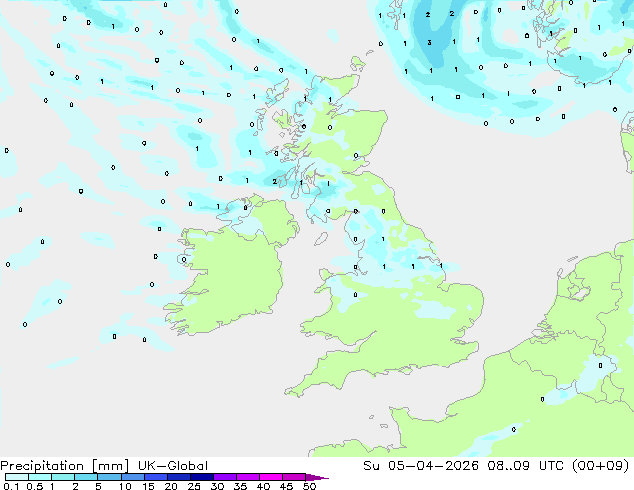Click the '15' legend label
This screenshot has height=490, width=634.
click(x=148, y=486)
